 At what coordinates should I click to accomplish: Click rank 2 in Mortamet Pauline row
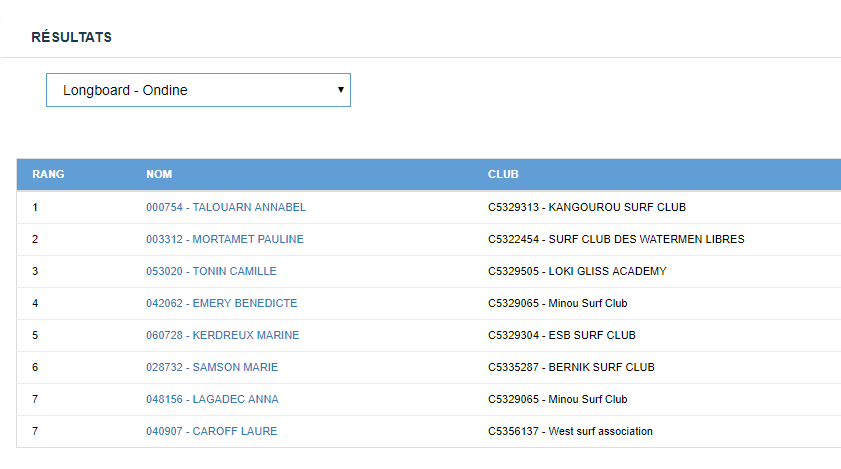[35, 239]
